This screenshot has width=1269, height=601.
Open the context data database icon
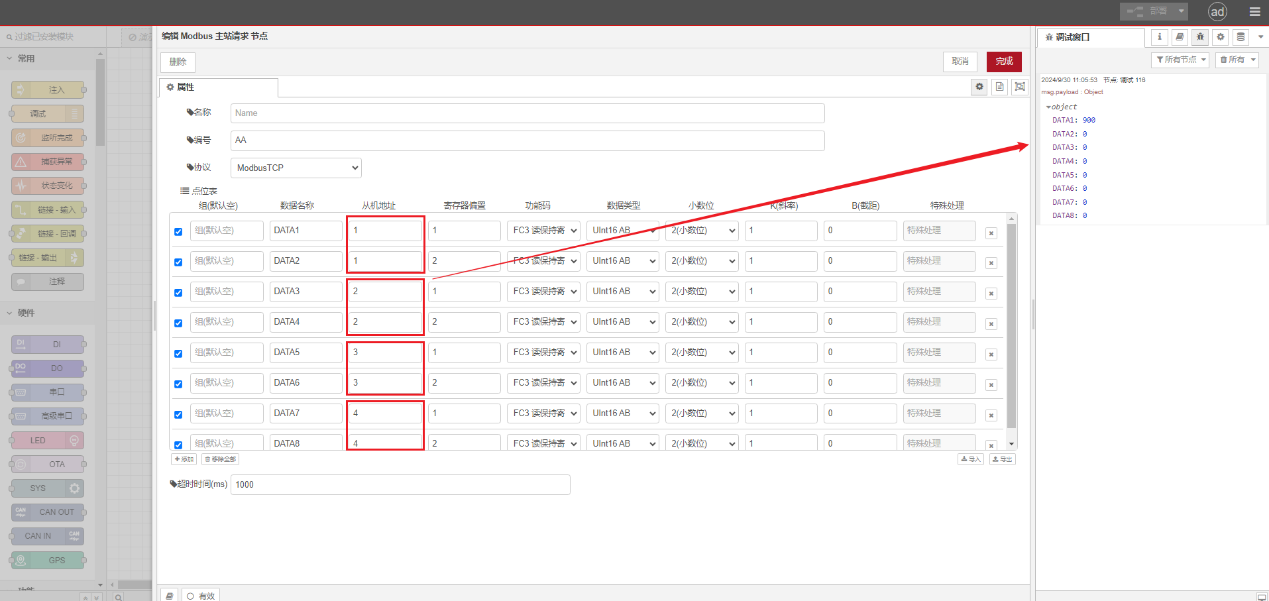1241,37
